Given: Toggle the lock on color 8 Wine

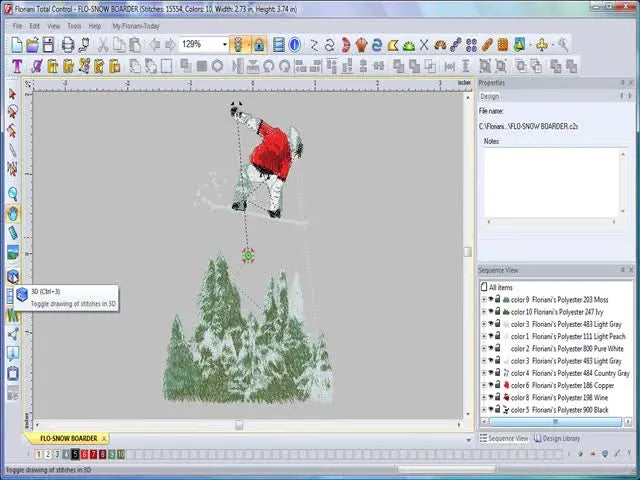Looking at the screenshot, I should coord(498,397).
